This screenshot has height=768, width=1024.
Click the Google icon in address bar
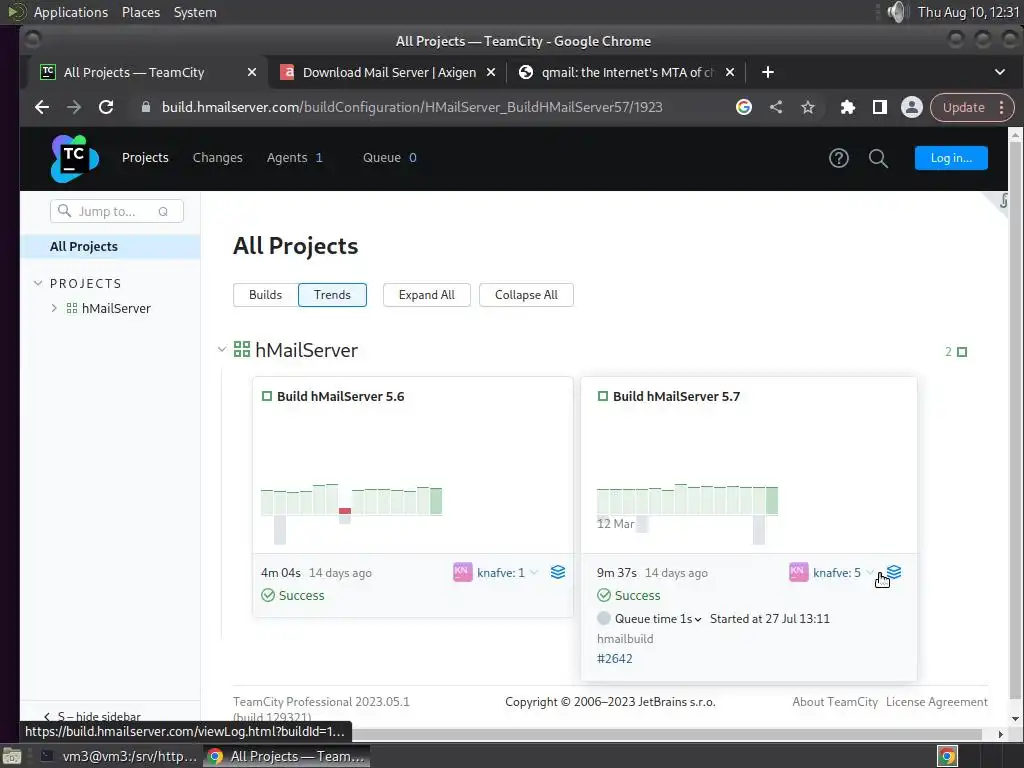(744, 107)
